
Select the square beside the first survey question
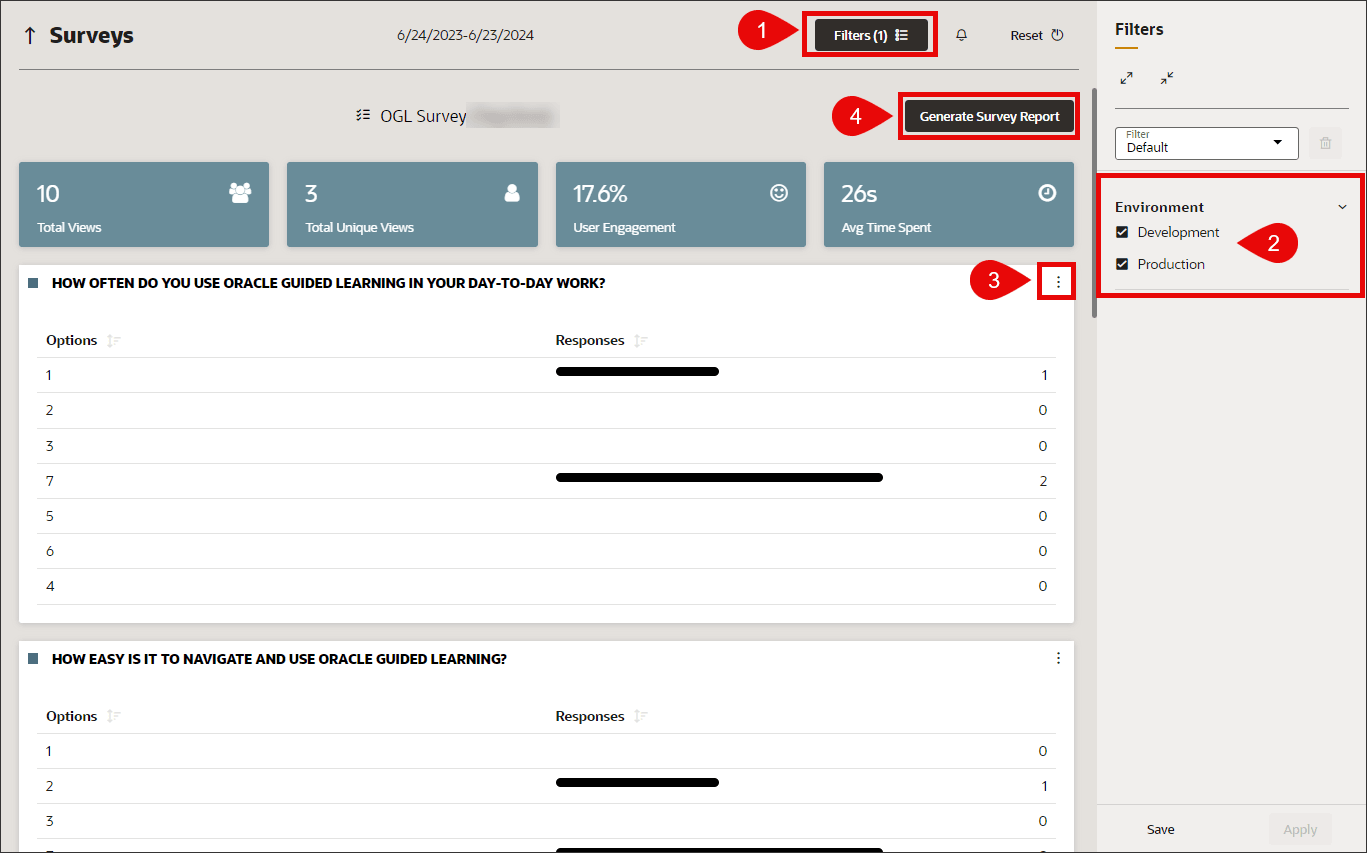pyautogui.click(x=31, y=282)
